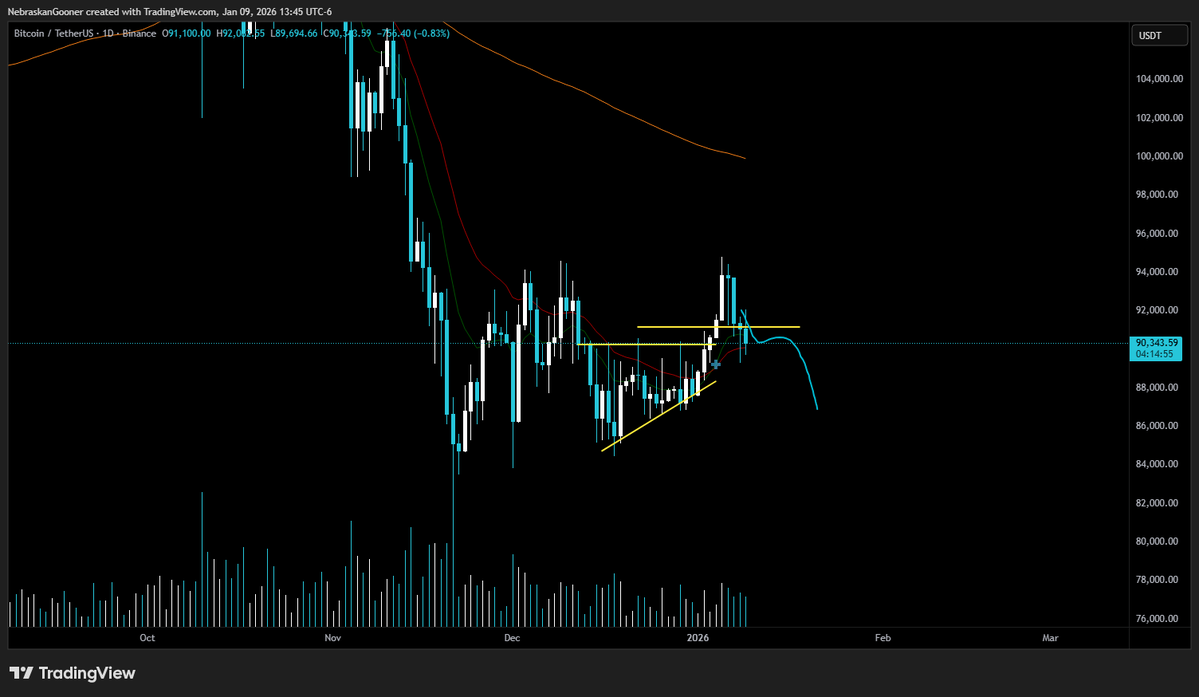The image size is (1199, 697).
Task: Click the 80,000.00 price axis label
Action: tap(1157, 541)
